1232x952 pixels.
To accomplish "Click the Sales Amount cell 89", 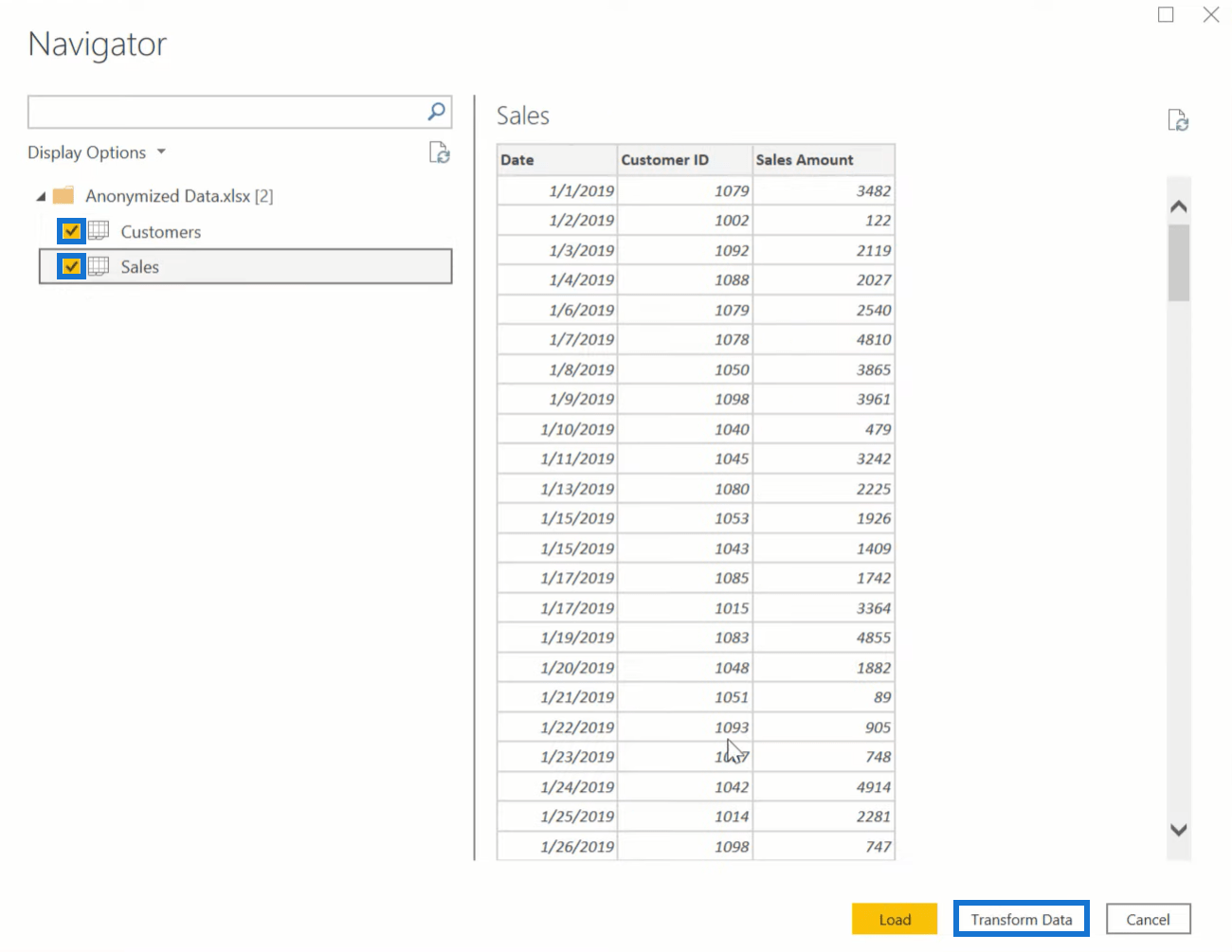I will 824,697.
